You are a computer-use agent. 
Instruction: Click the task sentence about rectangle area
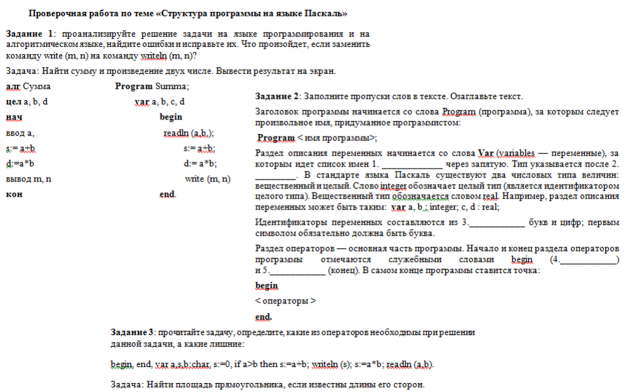coord(267,385)
